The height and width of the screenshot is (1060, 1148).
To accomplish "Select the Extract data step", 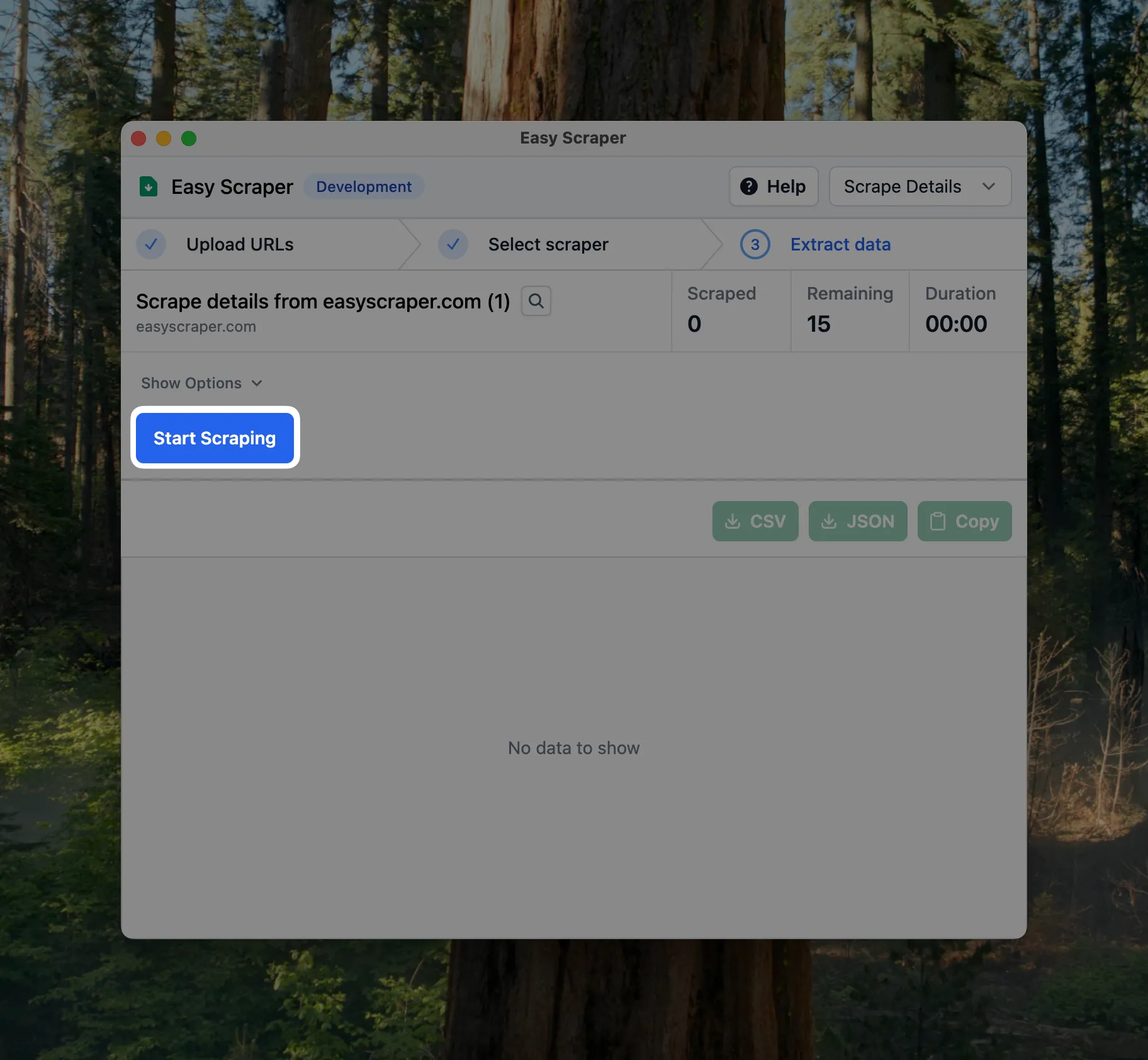I will click(x=840, y=244).
